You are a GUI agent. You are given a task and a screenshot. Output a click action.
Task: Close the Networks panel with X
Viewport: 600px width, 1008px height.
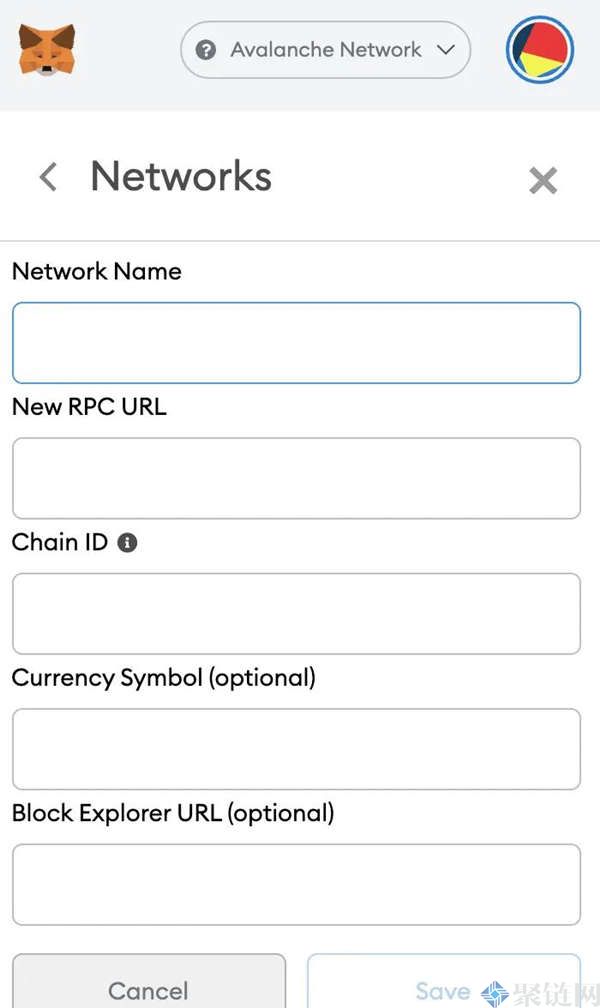tap(543, 180)
